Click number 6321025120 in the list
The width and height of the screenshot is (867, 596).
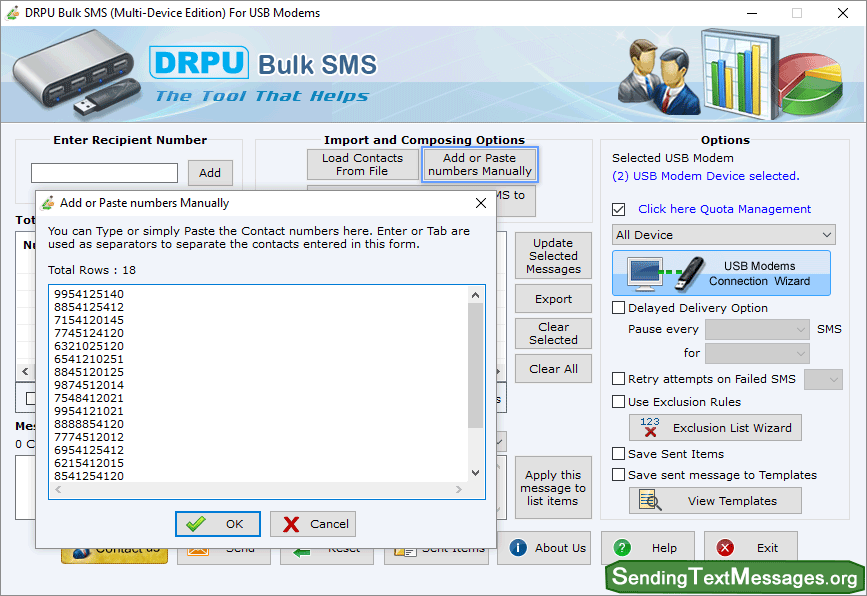89,346
